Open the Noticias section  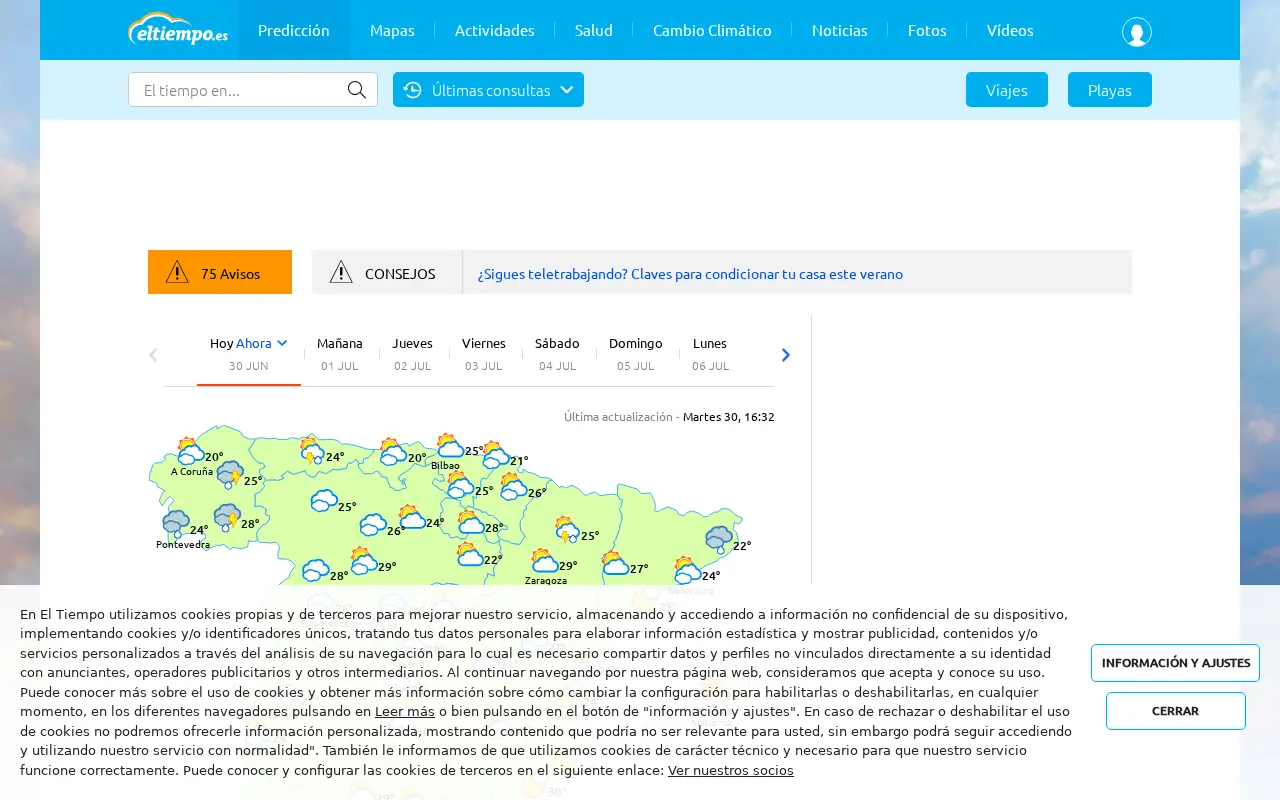coord(840,30)
